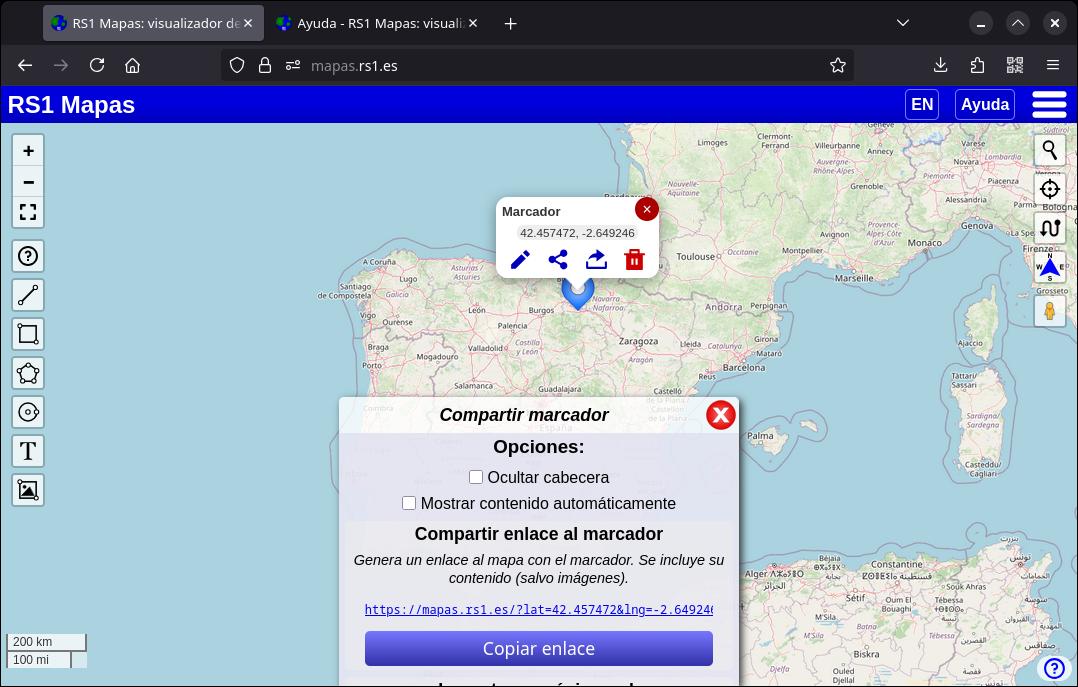Viewport: 1078px width, 687px height.
Task: Click the address bar mapas.rs1.es
Action: click(536, 65)
